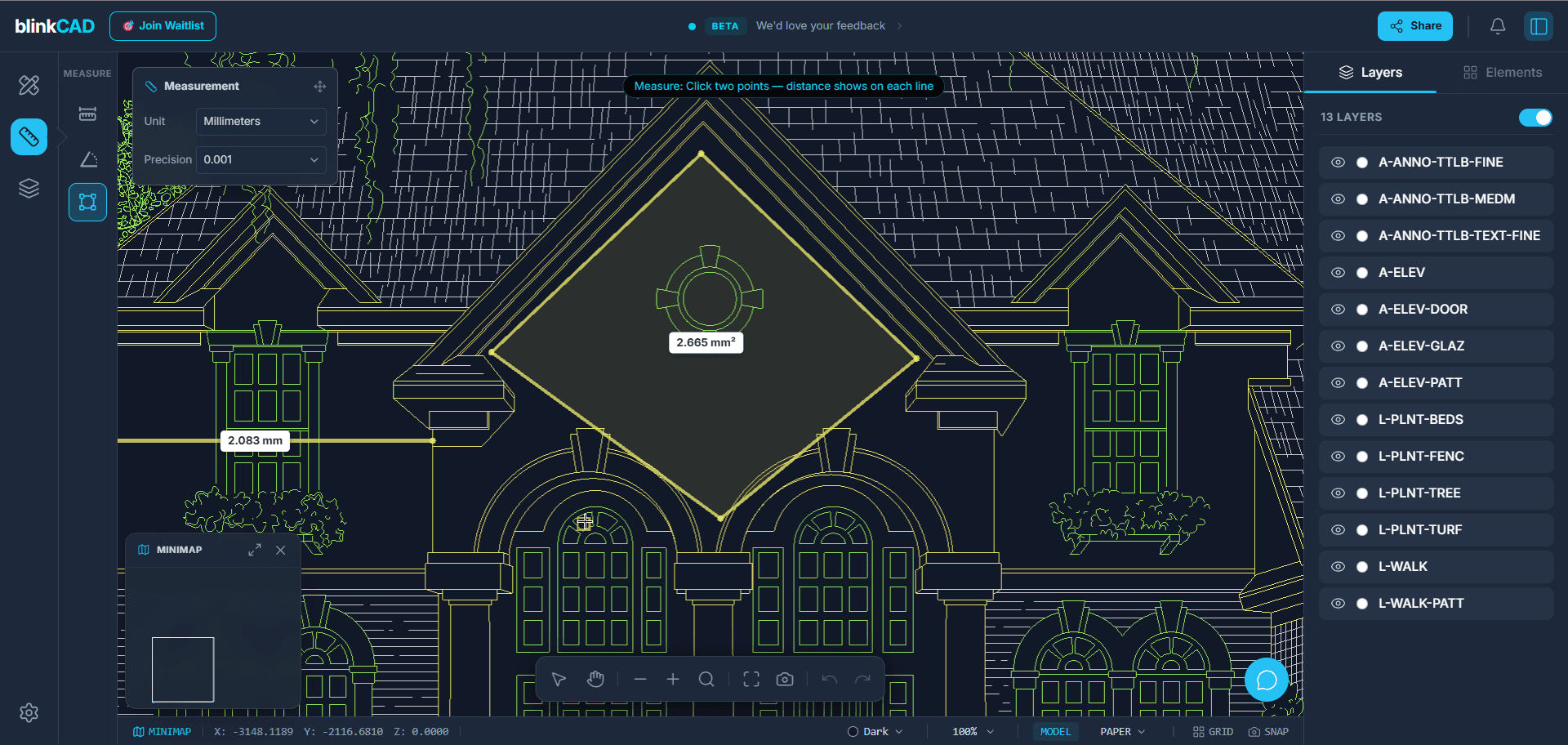Hide the A-ANNO-TTLB-FINE layer
1568x745 pixels.
[x=1338, y=163]
